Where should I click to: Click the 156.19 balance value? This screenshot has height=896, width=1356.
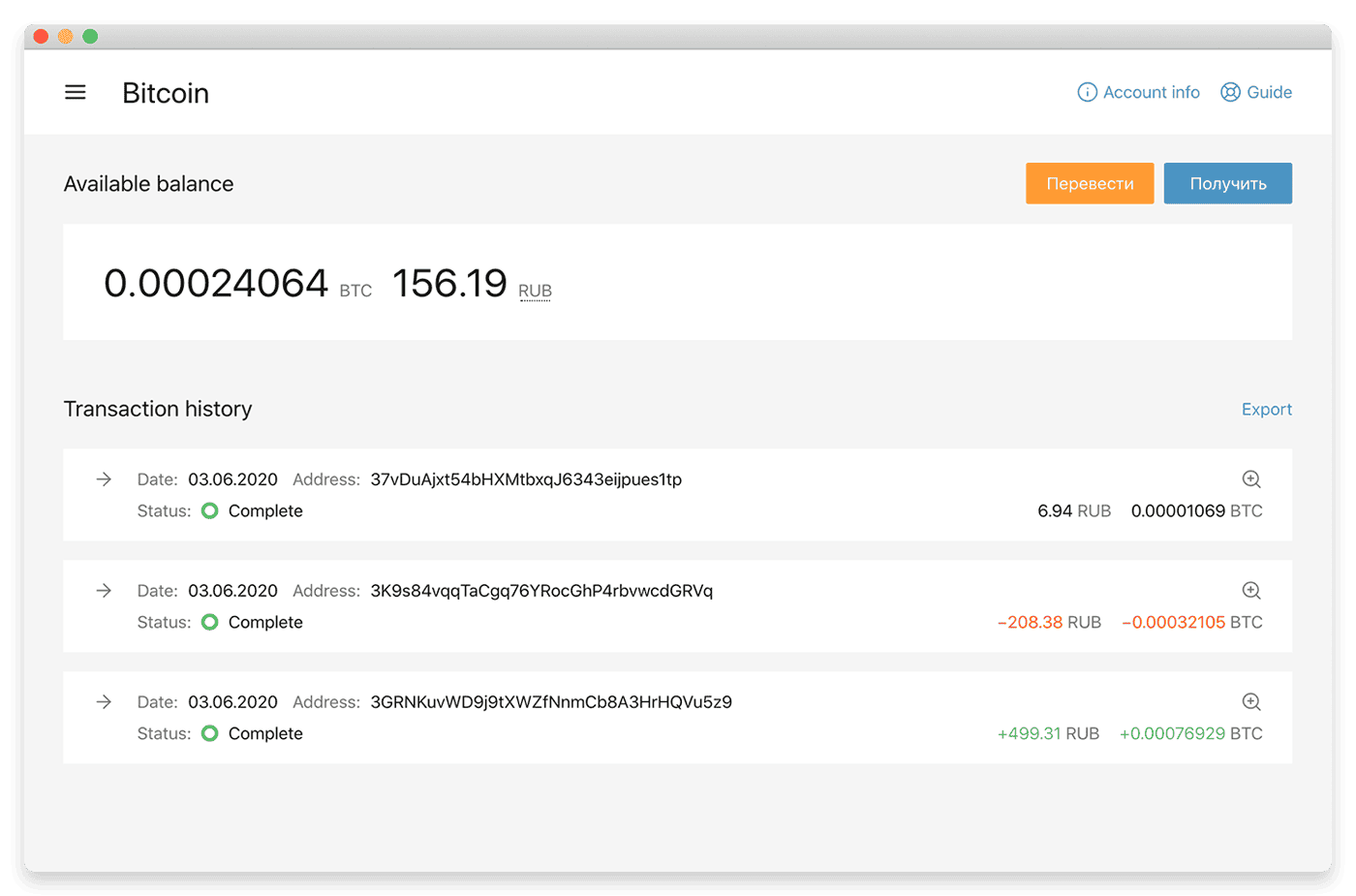coord(449,283)
